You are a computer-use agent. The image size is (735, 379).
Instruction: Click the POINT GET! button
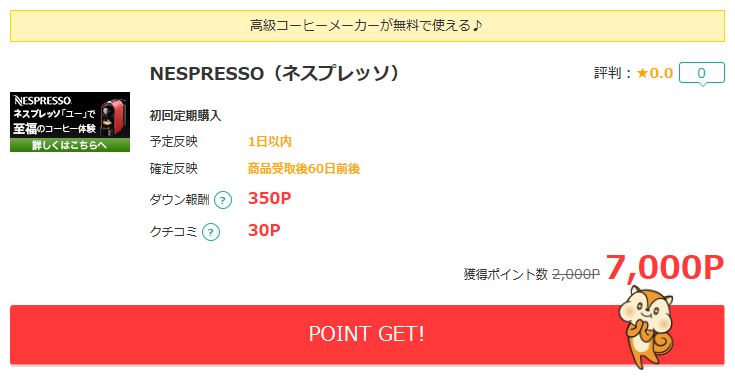pyautogui.click(x=367, y=334)
